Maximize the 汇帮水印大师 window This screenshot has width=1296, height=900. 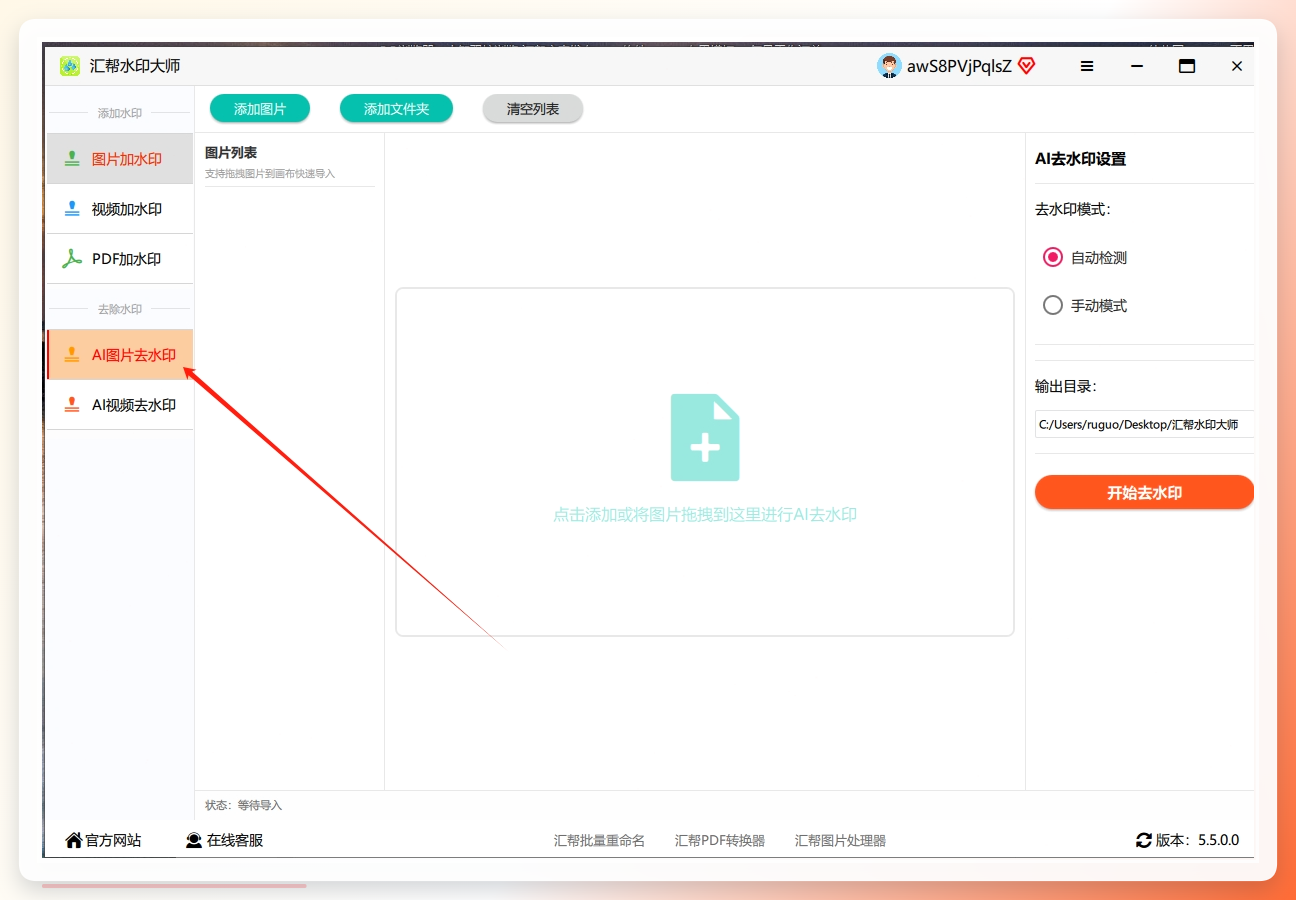[x=1187, y=66]
